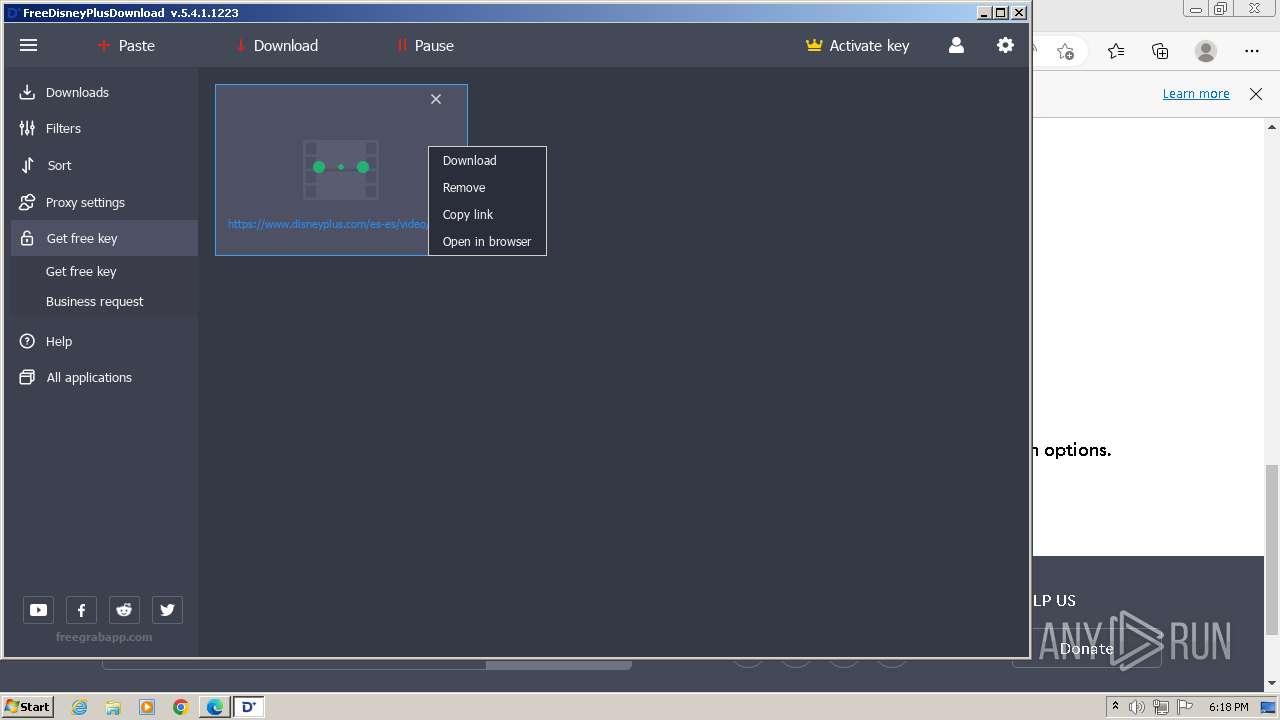Click the browser vertical scrollbar thumb

[1272, 550]
